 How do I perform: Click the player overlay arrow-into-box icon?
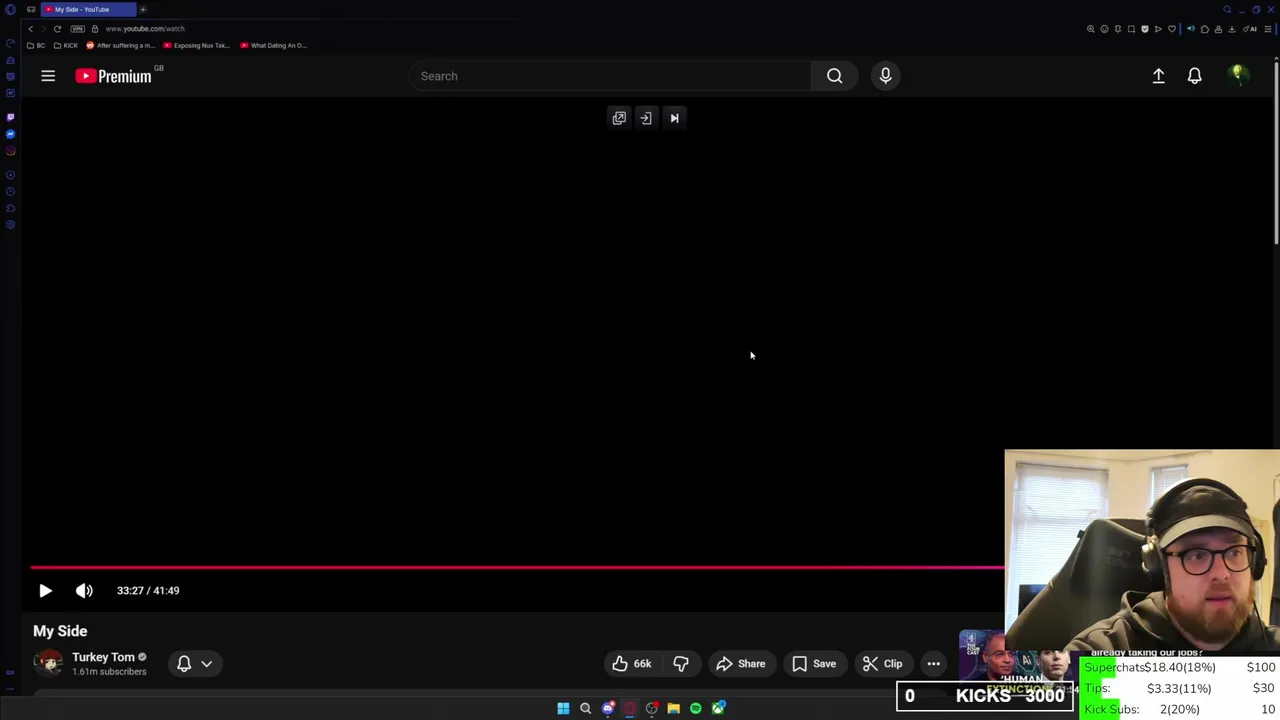coord(646,118)
